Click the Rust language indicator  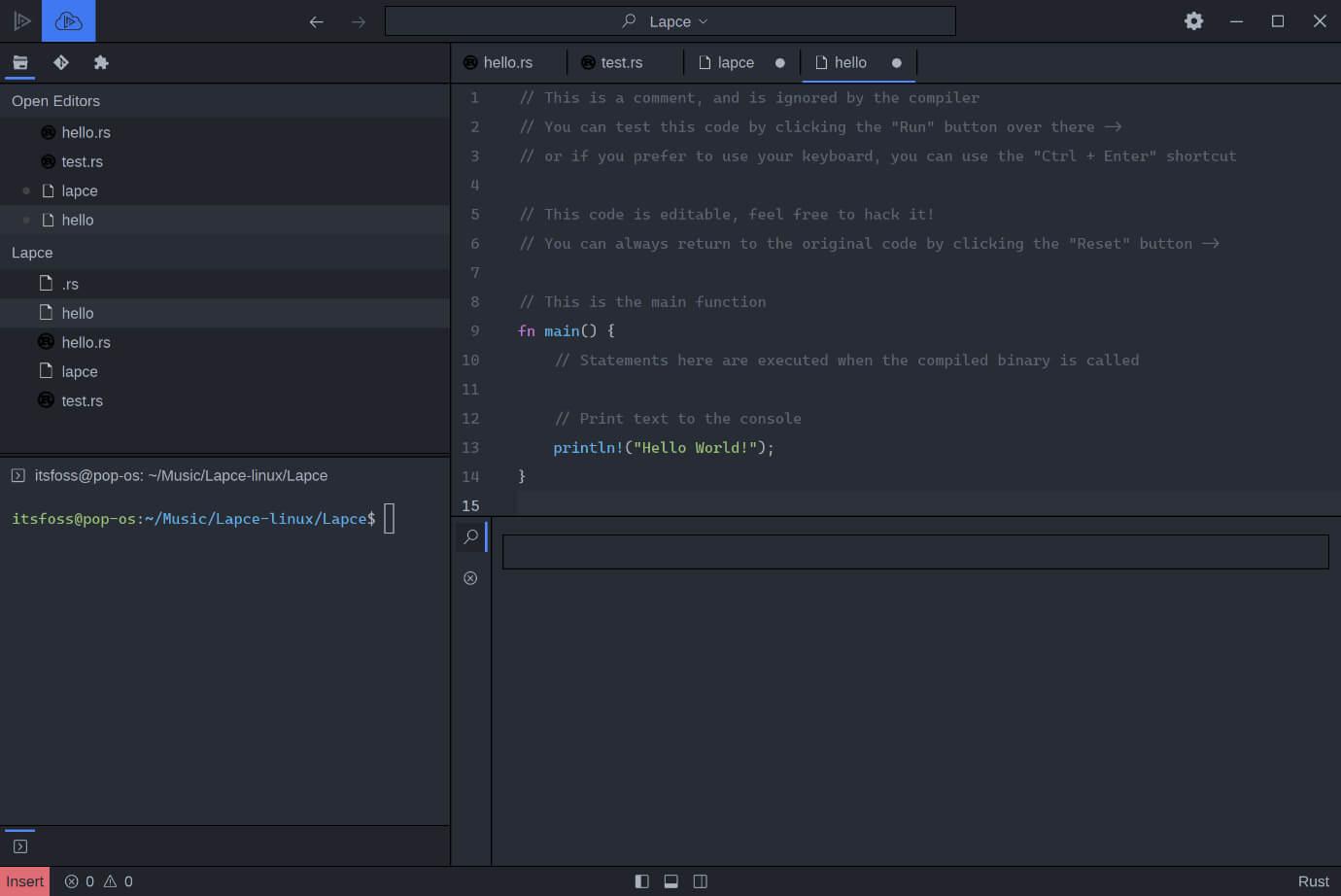tap(1314, 881)
